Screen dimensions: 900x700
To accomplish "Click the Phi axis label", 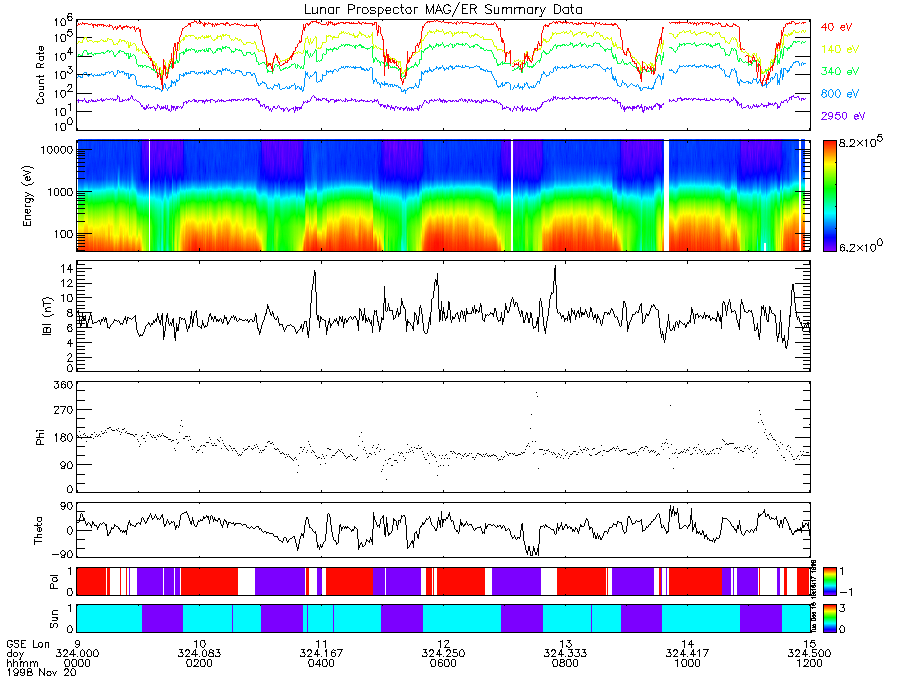I will (40, 437).
